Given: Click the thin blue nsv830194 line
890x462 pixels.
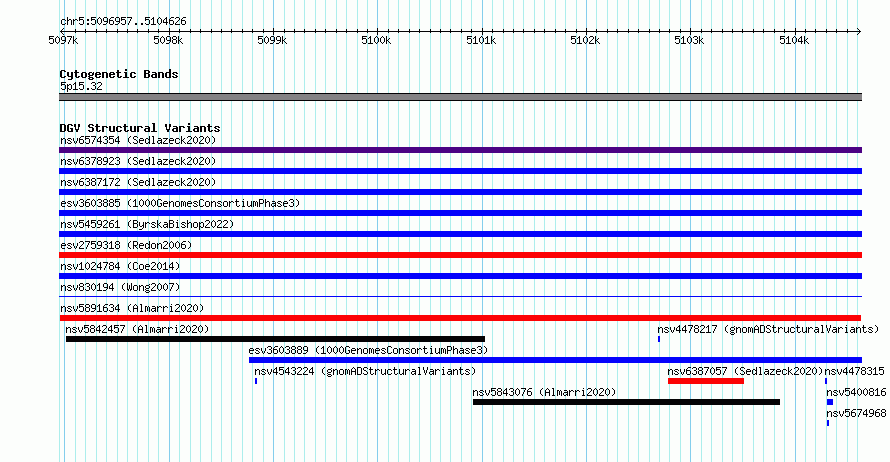Looking at the screenshot, I should (x=460, y=296).
